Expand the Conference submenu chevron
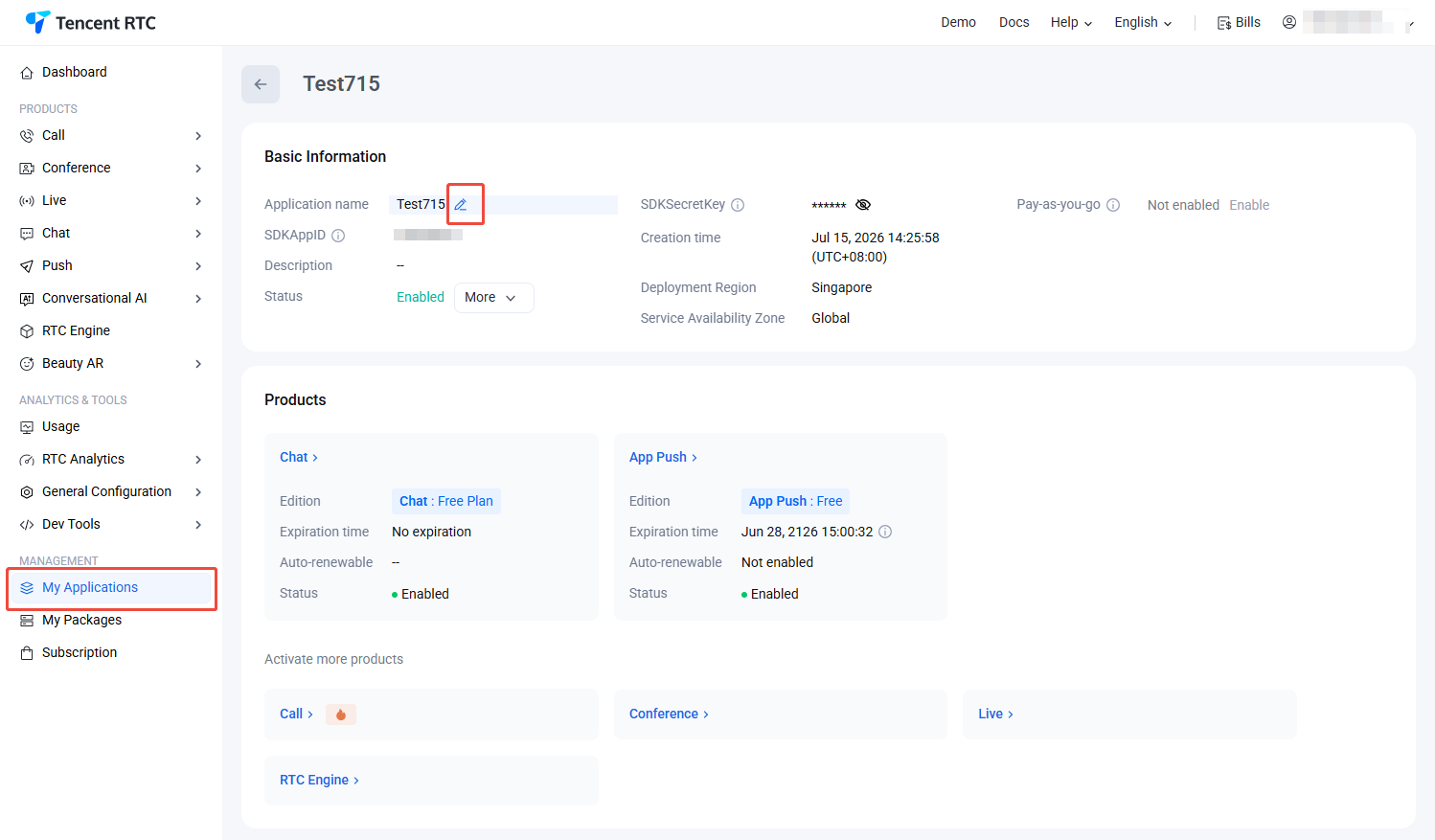 (x=198, y=169)
